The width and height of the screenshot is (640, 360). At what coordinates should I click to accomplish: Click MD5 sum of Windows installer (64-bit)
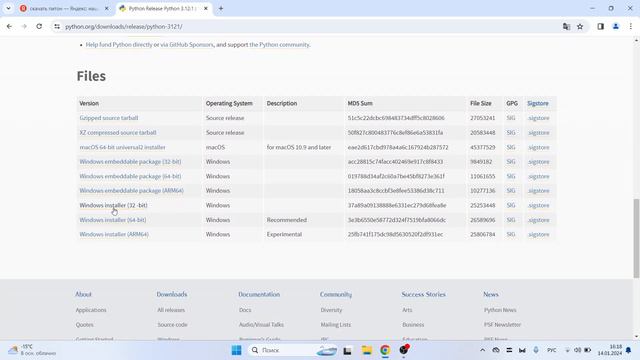[x=397, y=220]
